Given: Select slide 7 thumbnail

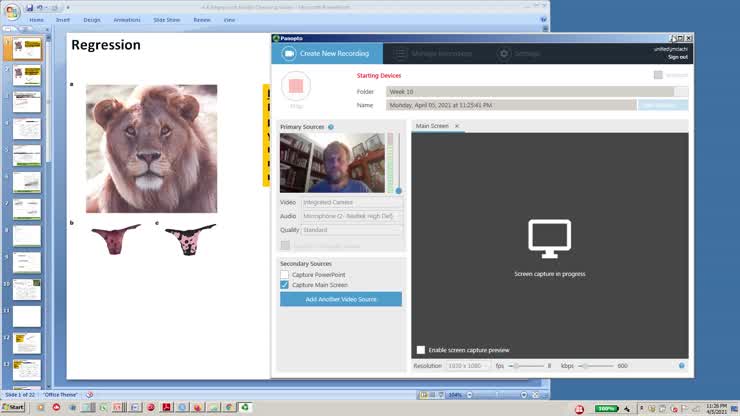Looking at the screenshot, I should (x=26, y=209).
